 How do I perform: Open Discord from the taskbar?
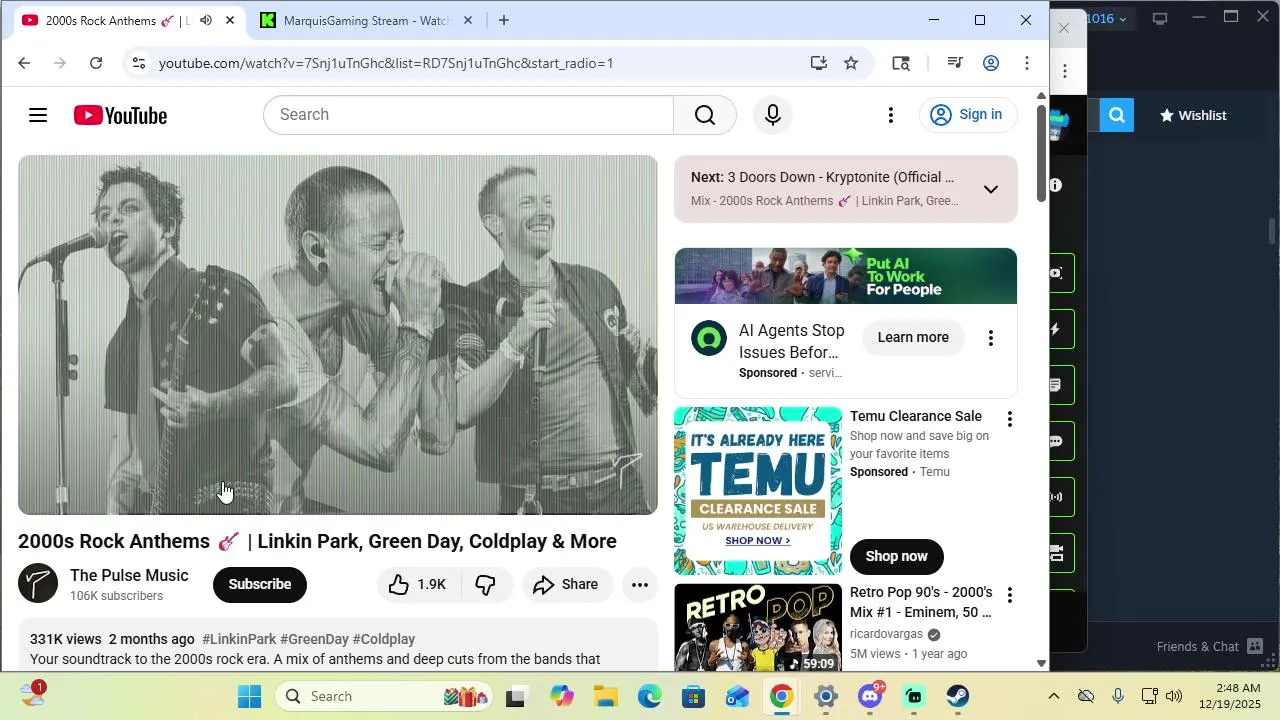(x=870, y=697)
